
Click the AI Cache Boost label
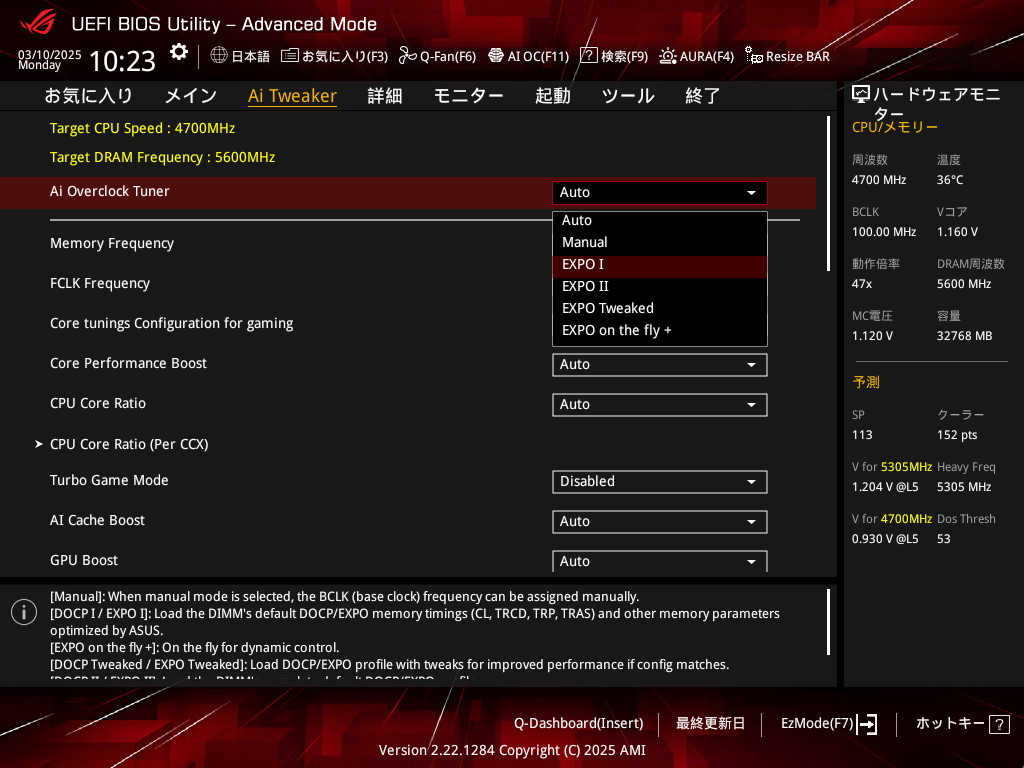[97, 520]
